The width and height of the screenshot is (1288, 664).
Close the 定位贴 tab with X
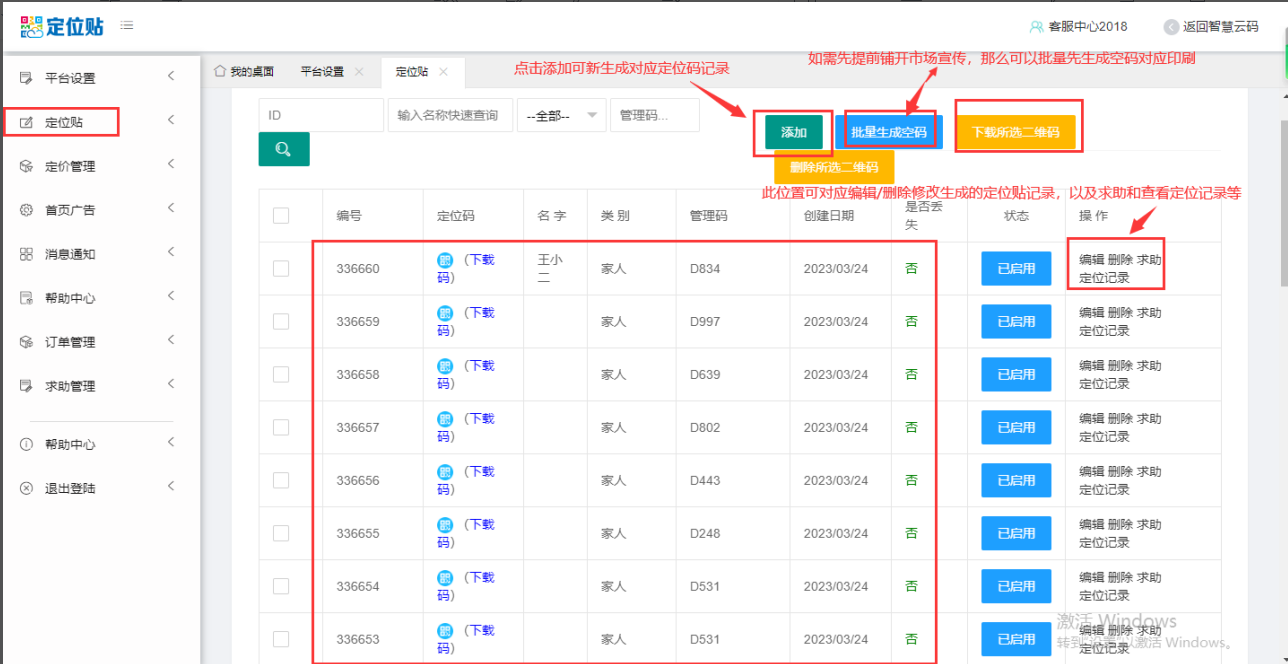[x=444, y=72]
